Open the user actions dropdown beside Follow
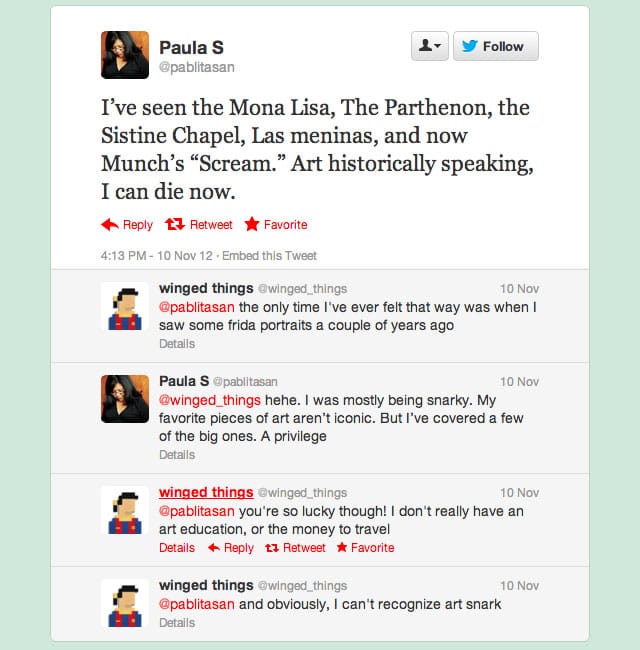The width and height of the screenshot is (640, 650). point(429,46)
